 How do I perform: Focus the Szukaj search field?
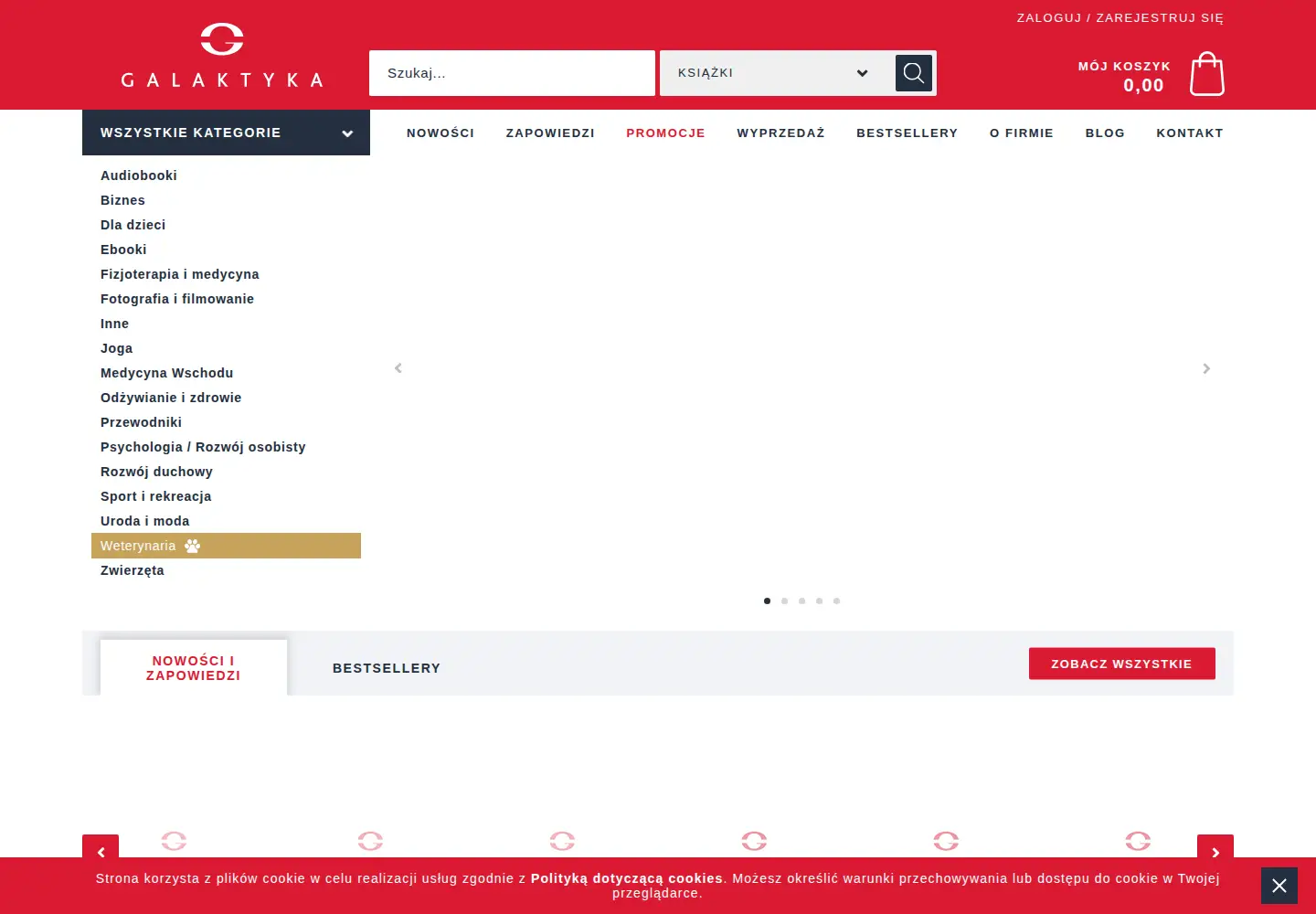512,73
